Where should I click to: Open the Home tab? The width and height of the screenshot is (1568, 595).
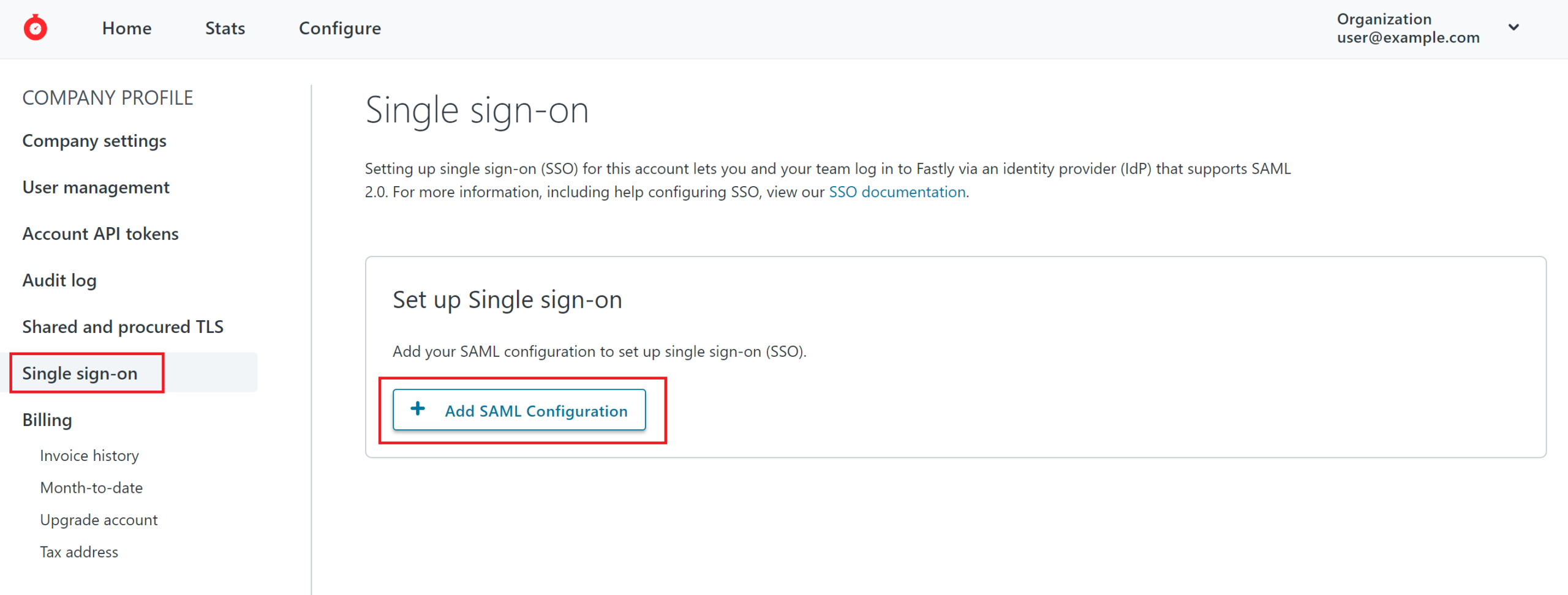pyautogui.click(x=127, y=28)
